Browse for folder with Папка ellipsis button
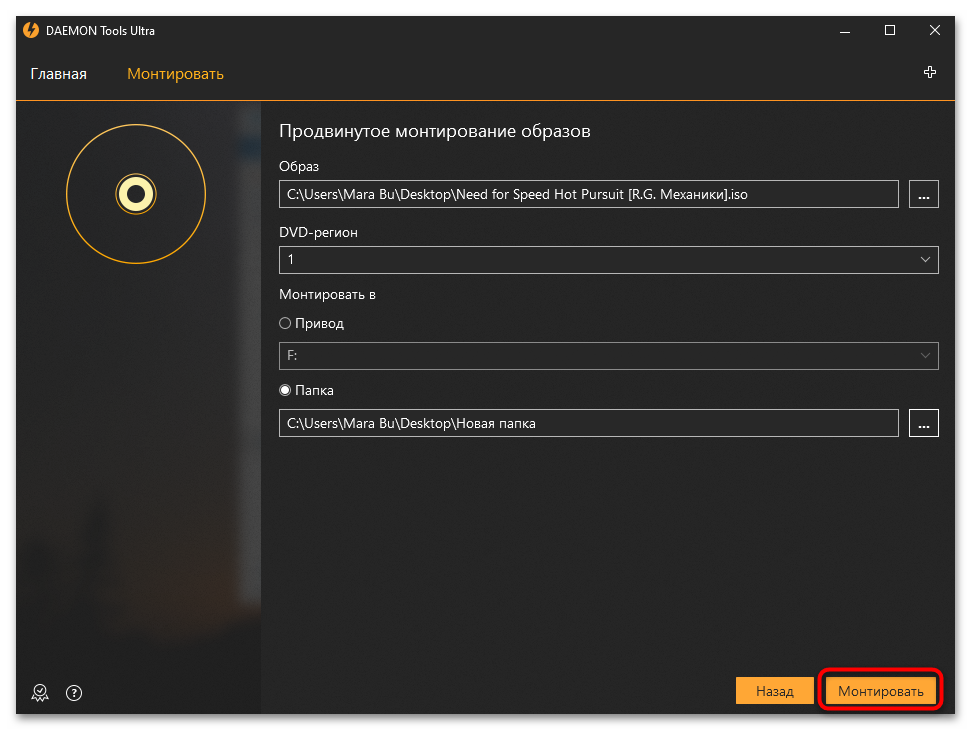Image resolution: width=971 pixels, height=730 pixels. [923, 423]
